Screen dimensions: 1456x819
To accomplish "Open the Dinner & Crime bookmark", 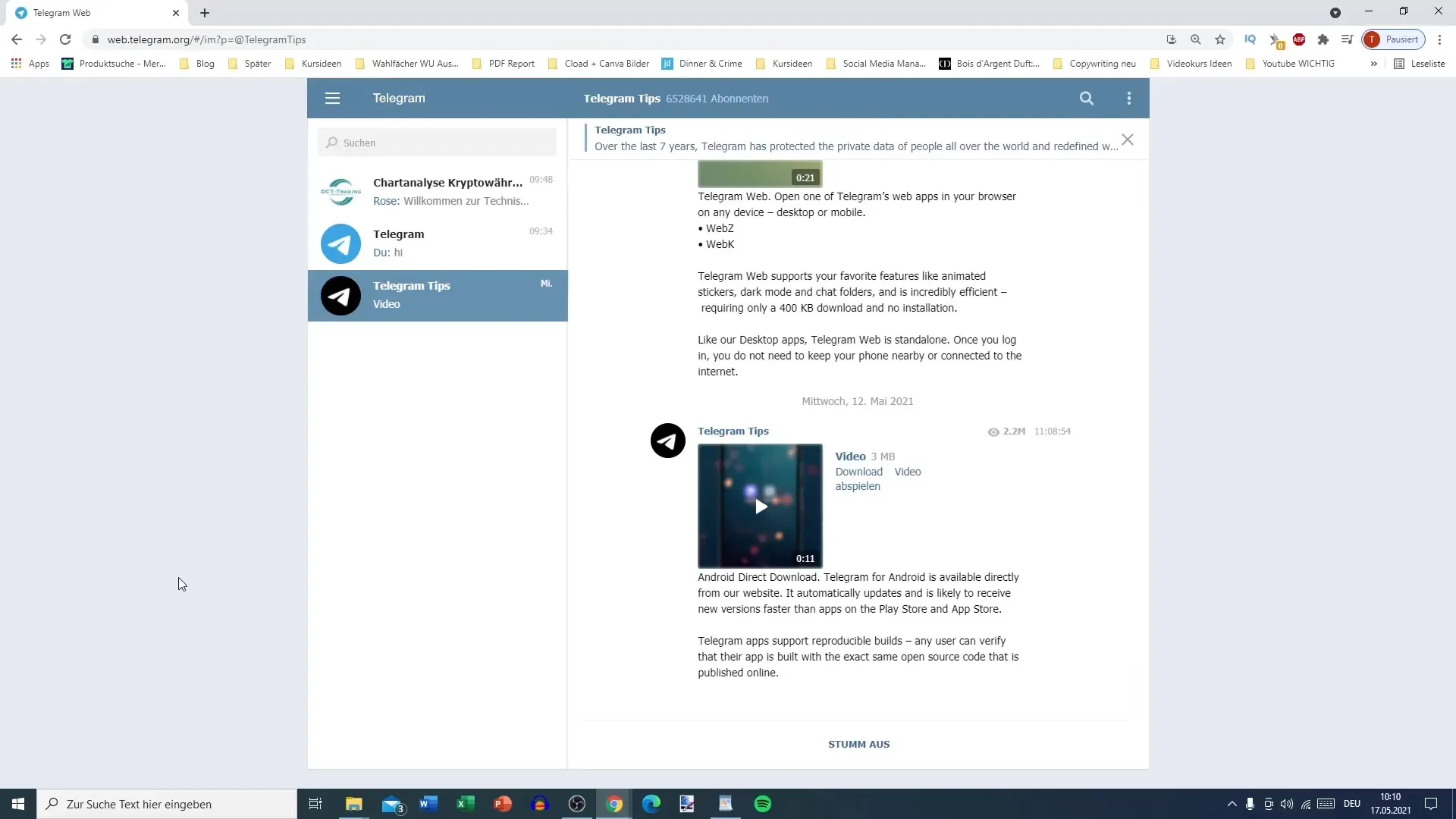I will [x=702, y=64].
